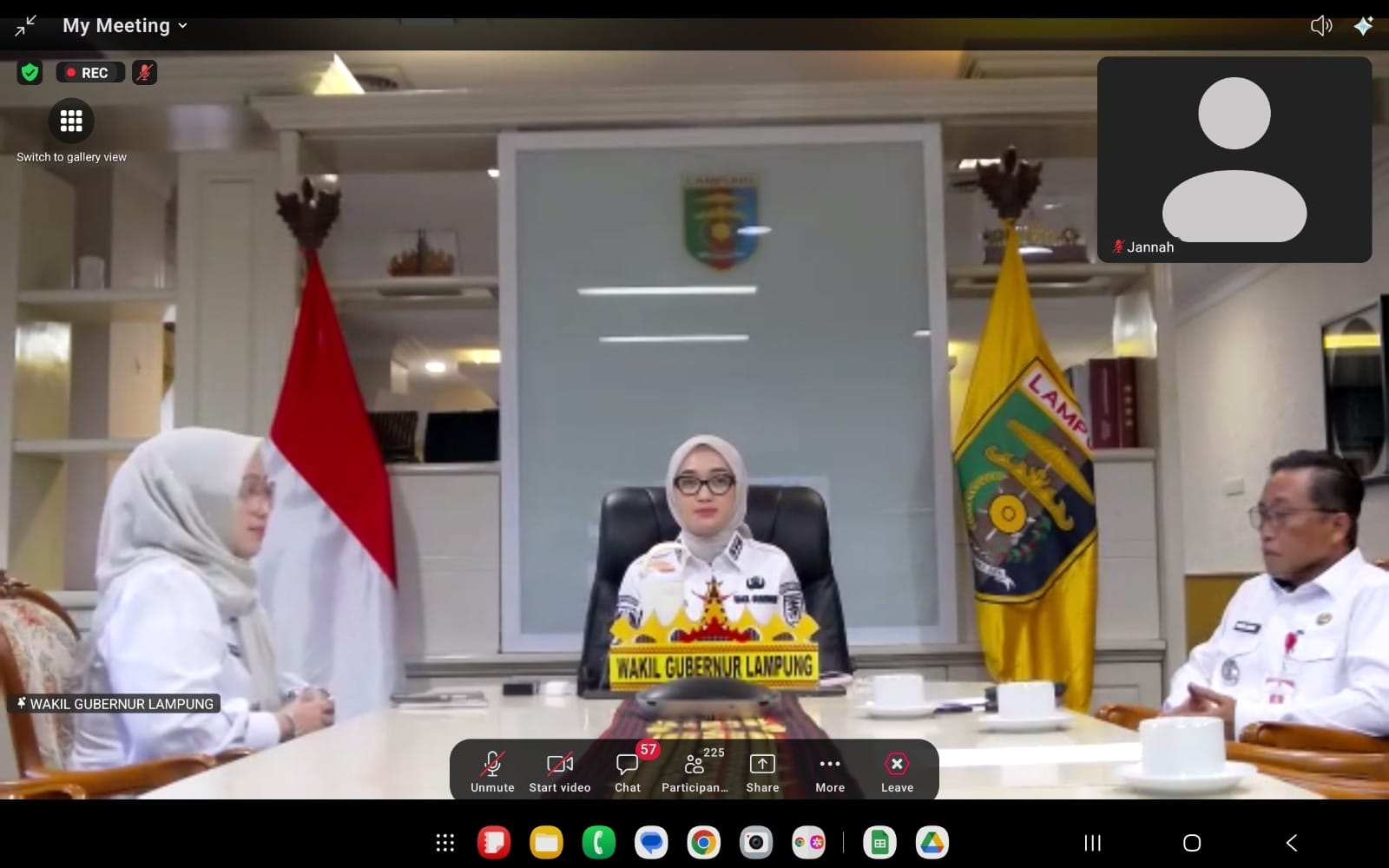
Task: Click the Share screen button
Action: pyautogui.click(x=762, y=771)
